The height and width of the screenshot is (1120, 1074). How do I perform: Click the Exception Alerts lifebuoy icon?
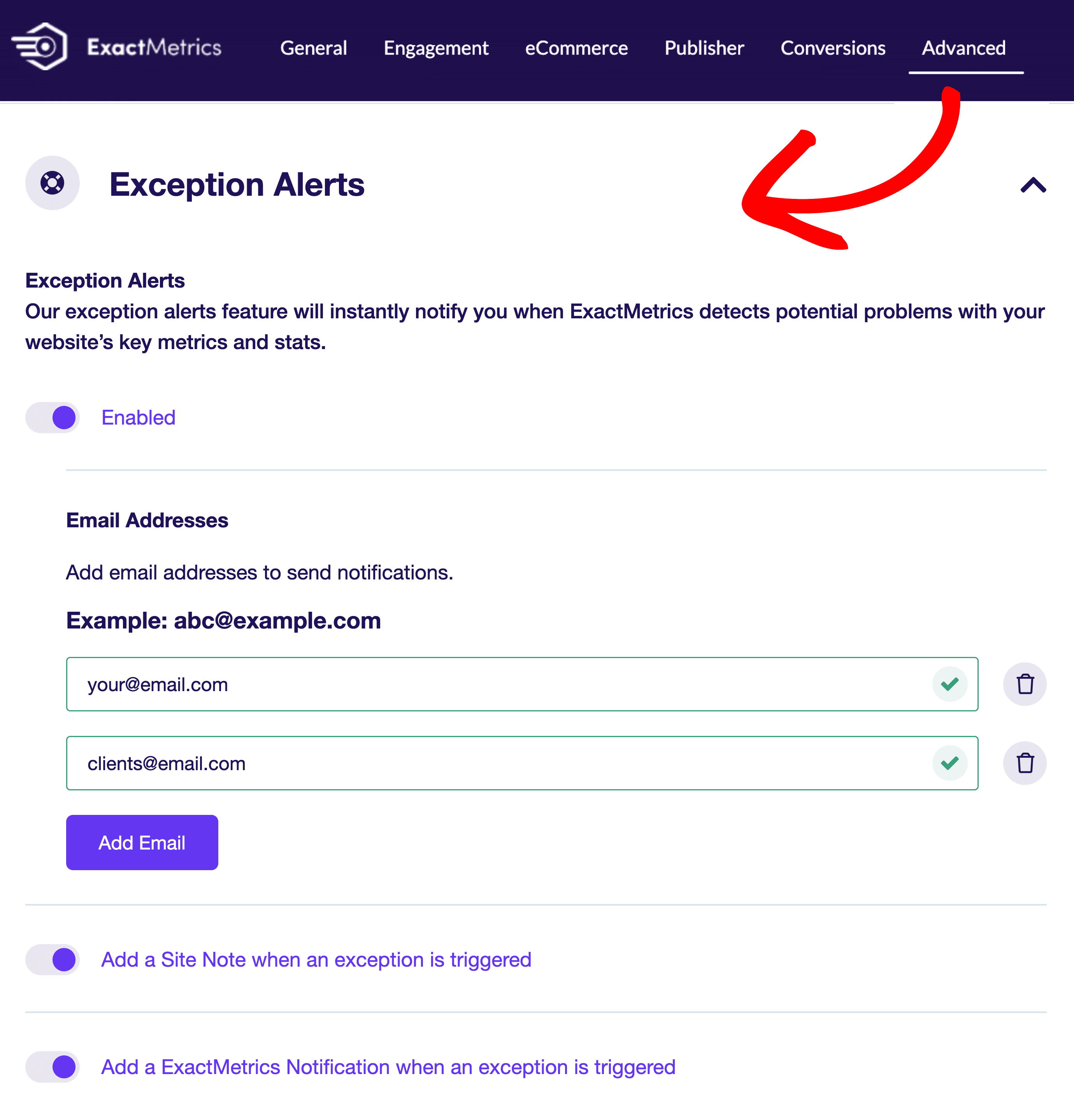pos(52,183)
